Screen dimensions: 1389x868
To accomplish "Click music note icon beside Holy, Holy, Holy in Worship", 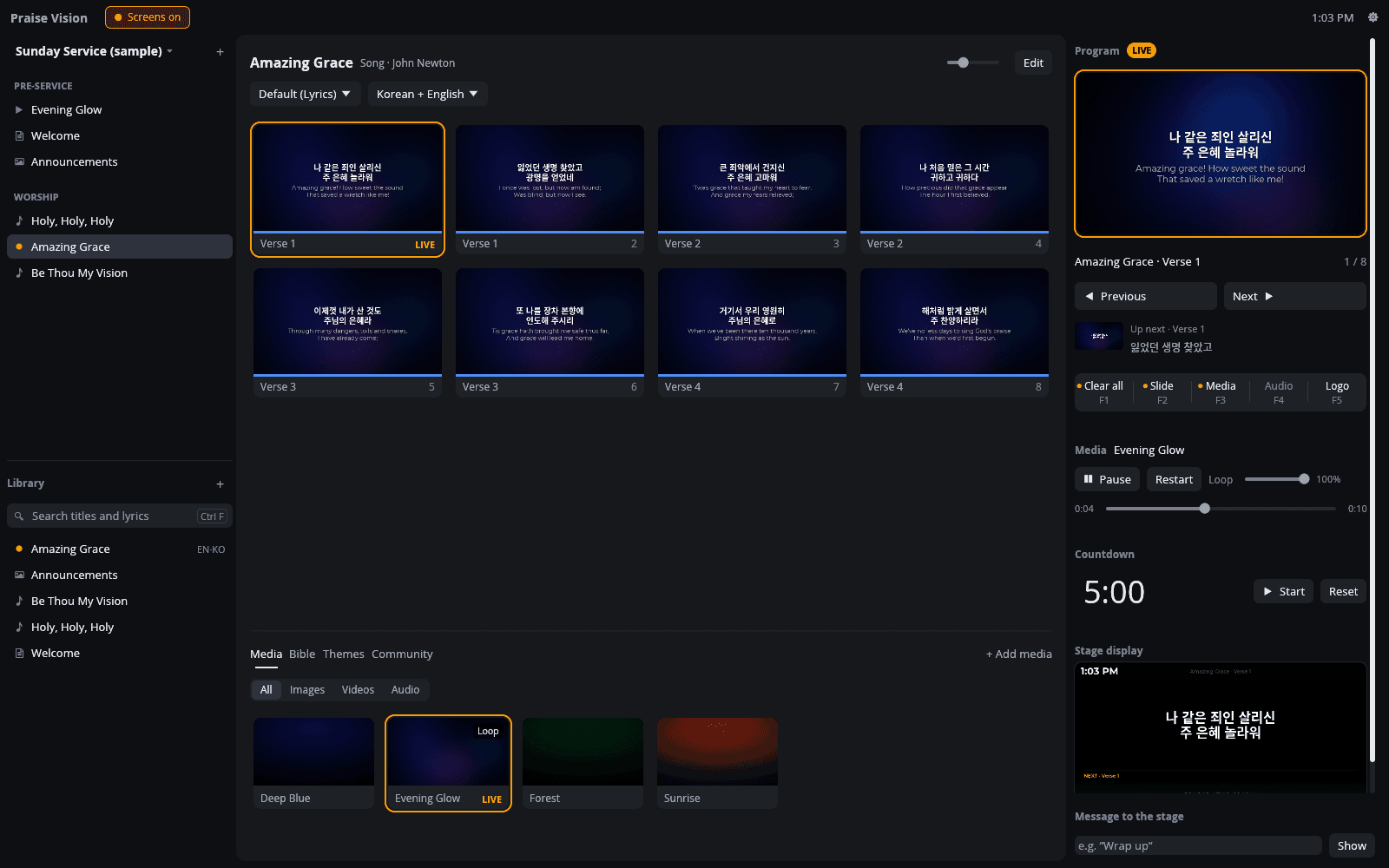I will pos(19,221).
